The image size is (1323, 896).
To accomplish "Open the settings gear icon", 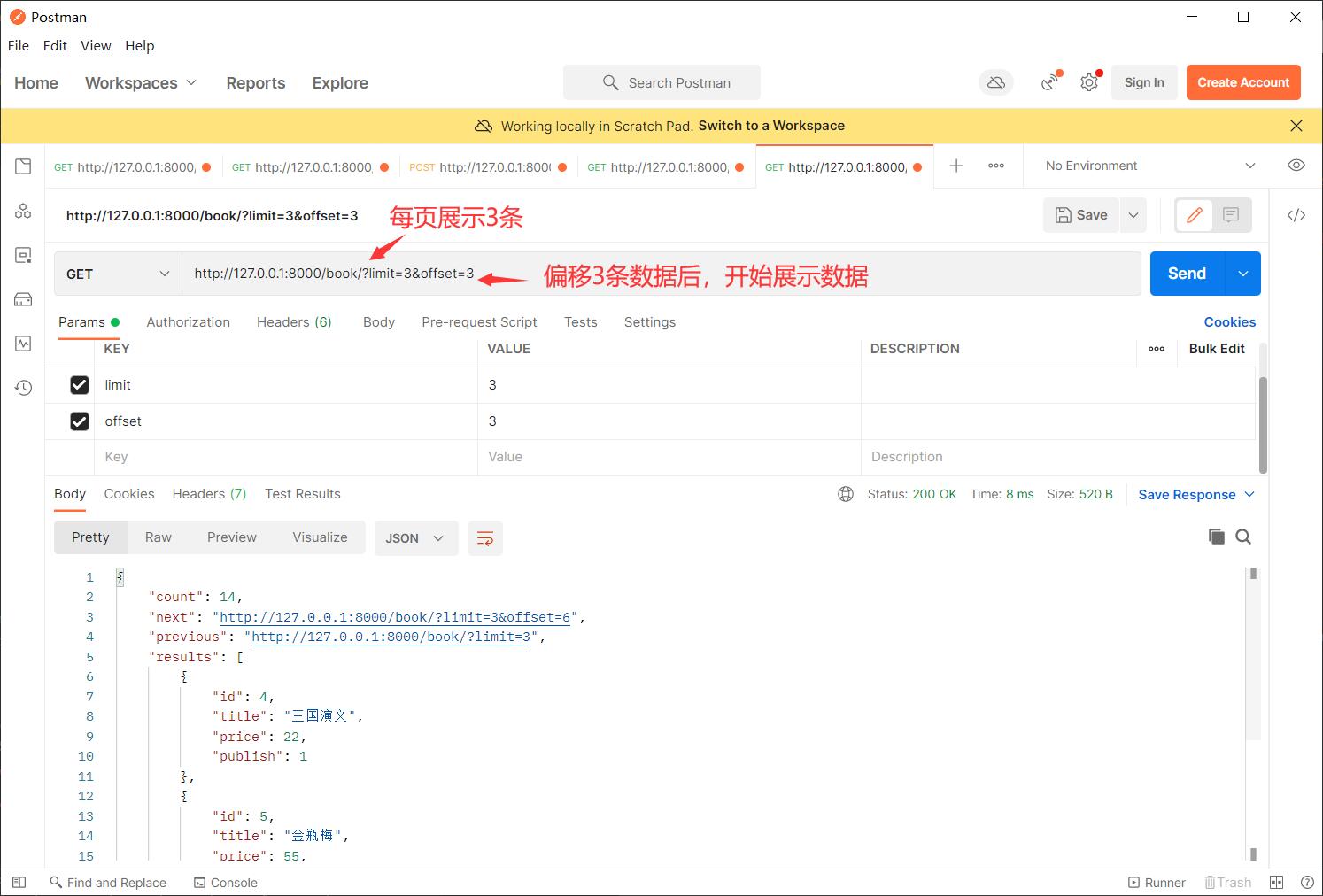I will point(1089,82).
